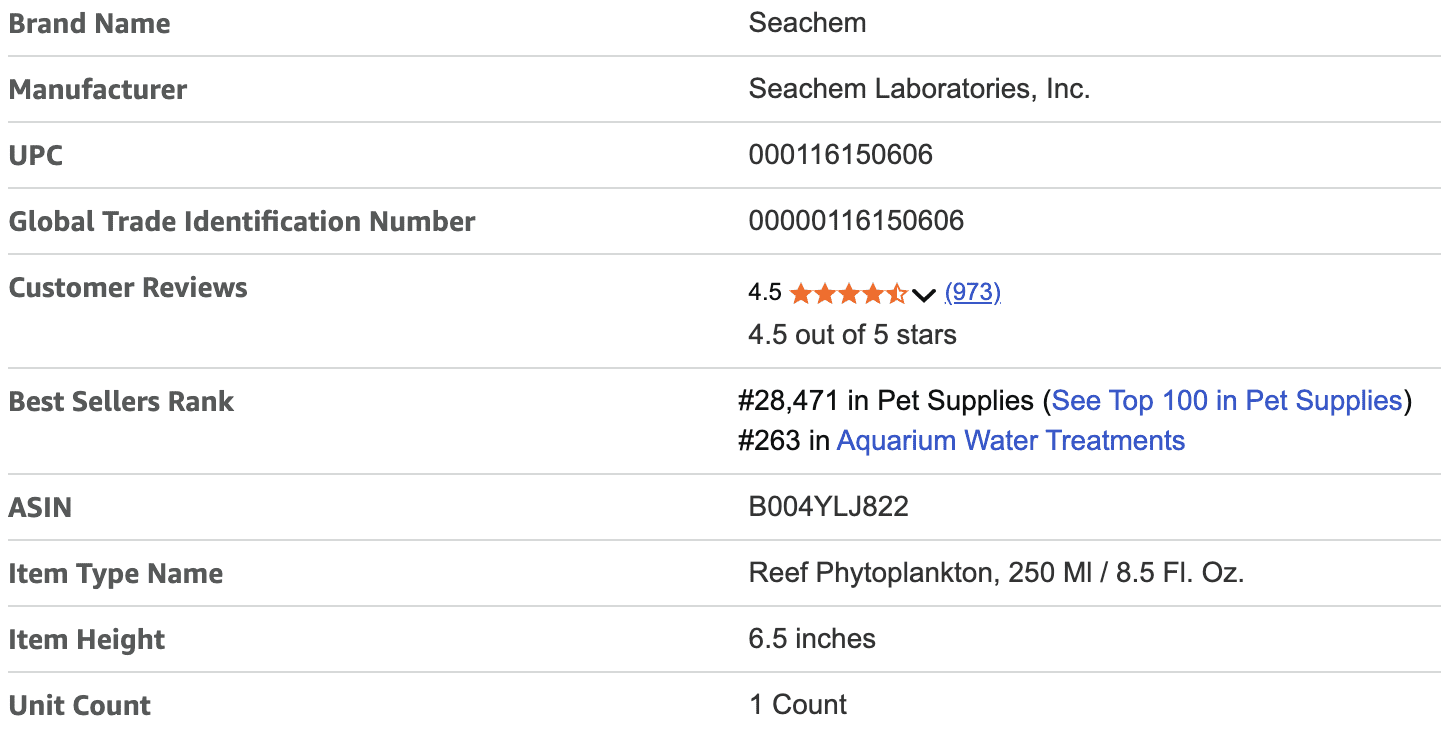Select the ASIN code B004YLJ822
This screenshot has width=1454, height=732.
[828, 507]
